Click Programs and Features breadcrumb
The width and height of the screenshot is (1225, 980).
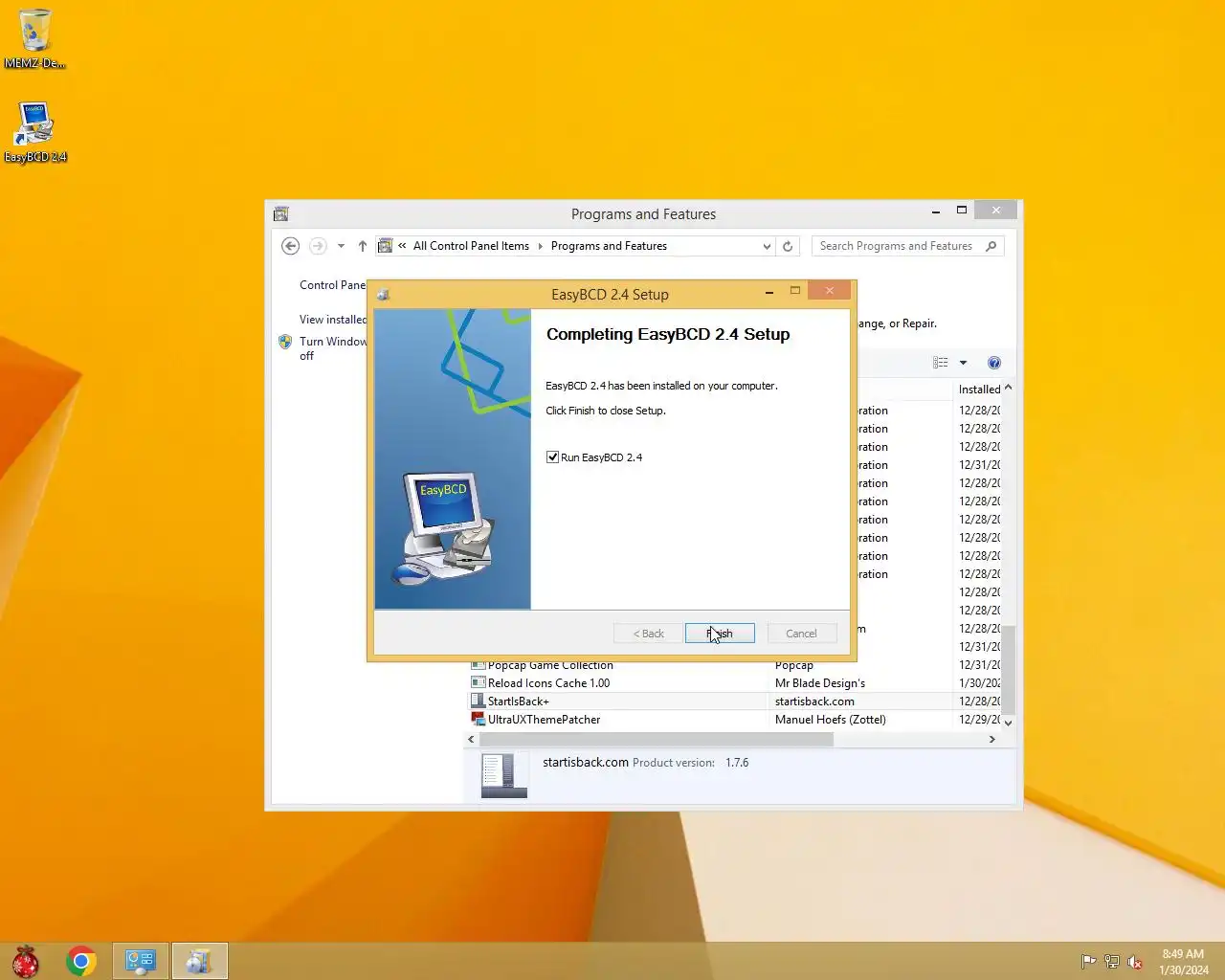click(609, 246)
